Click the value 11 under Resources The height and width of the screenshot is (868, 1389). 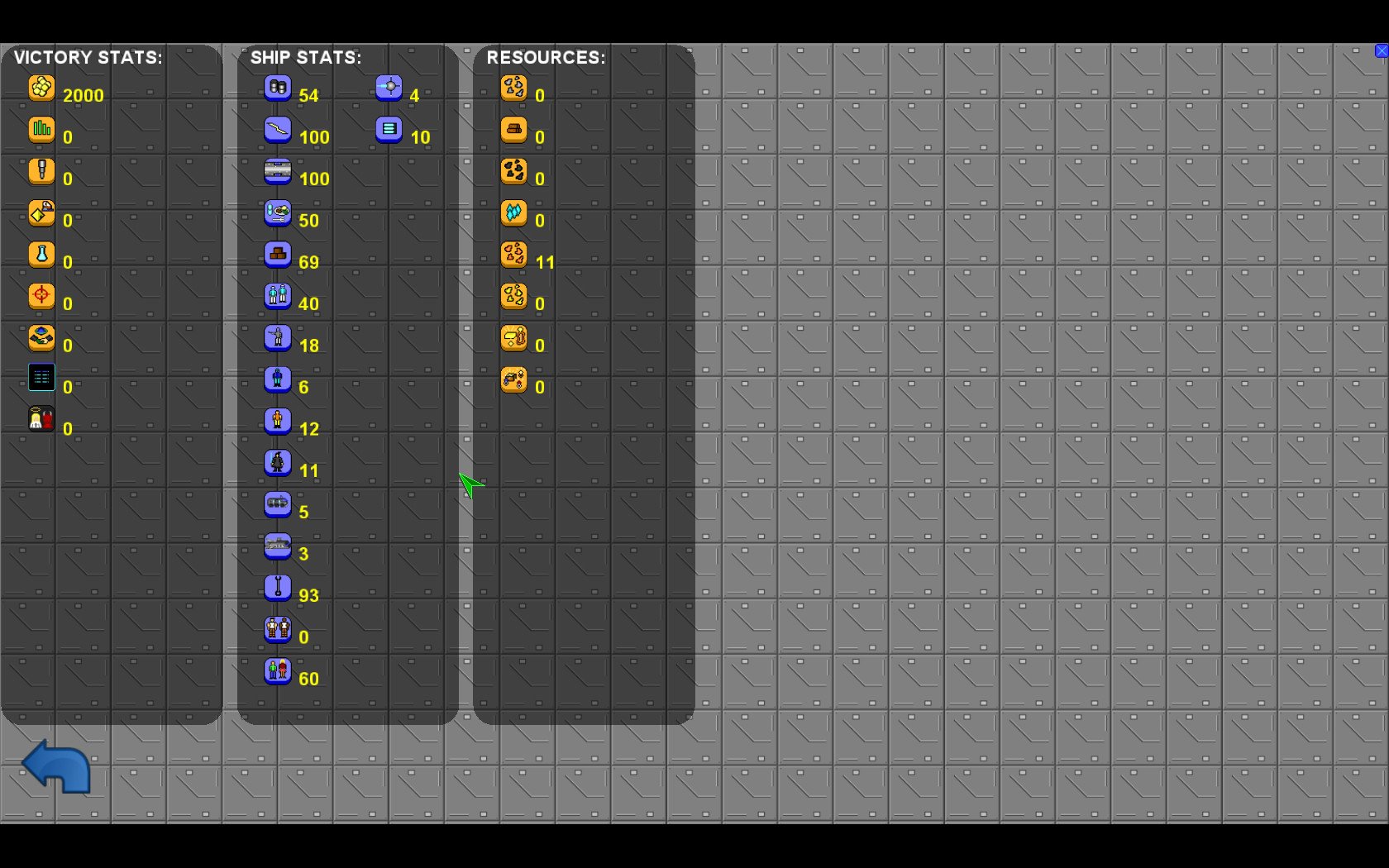point(545,263)
